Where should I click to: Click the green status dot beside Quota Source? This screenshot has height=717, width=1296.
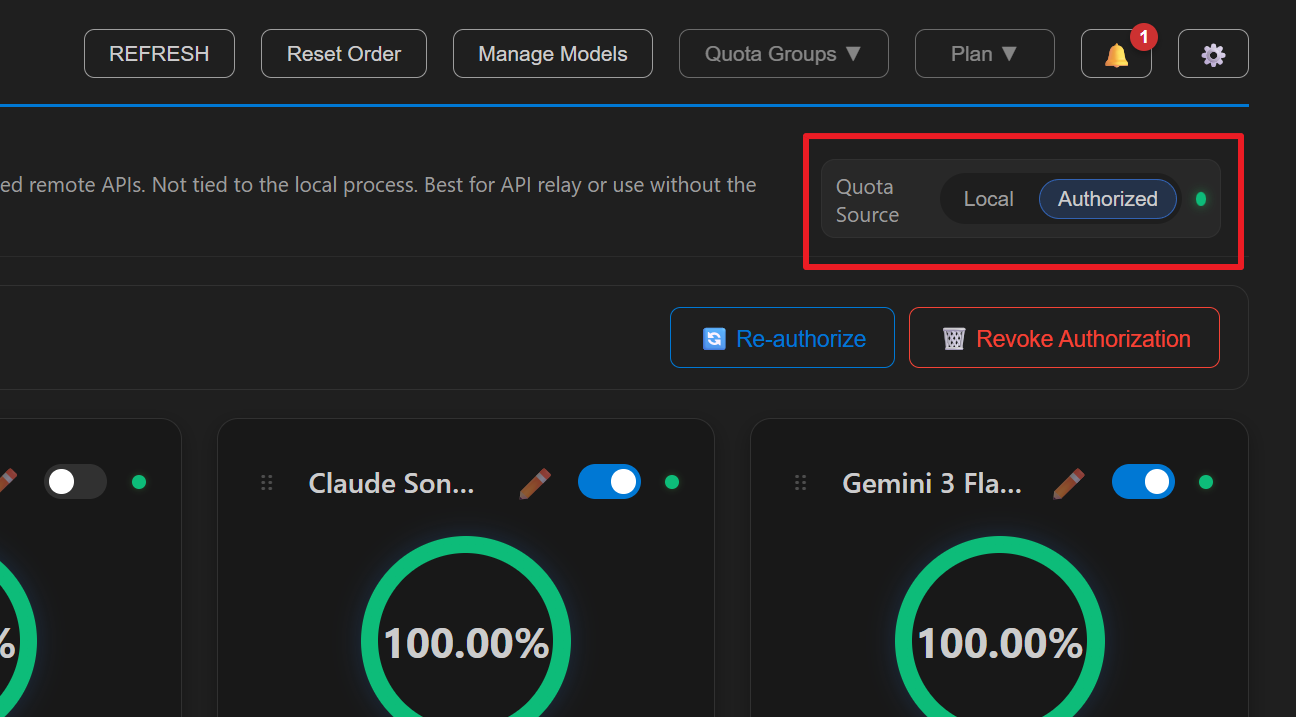coord(1201,199)
